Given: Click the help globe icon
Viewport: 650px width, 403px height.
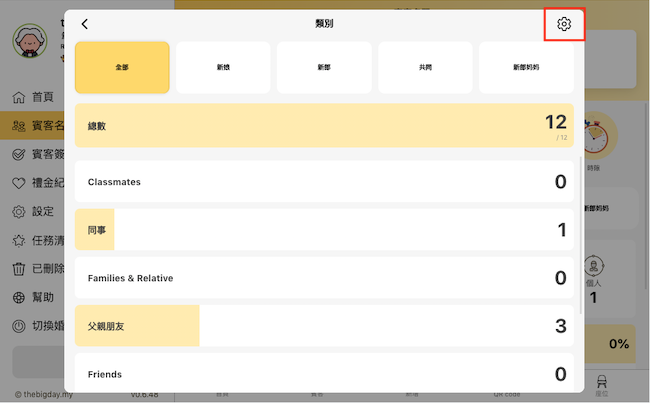Looking at the screenshot, I should [x=19, y=298].
